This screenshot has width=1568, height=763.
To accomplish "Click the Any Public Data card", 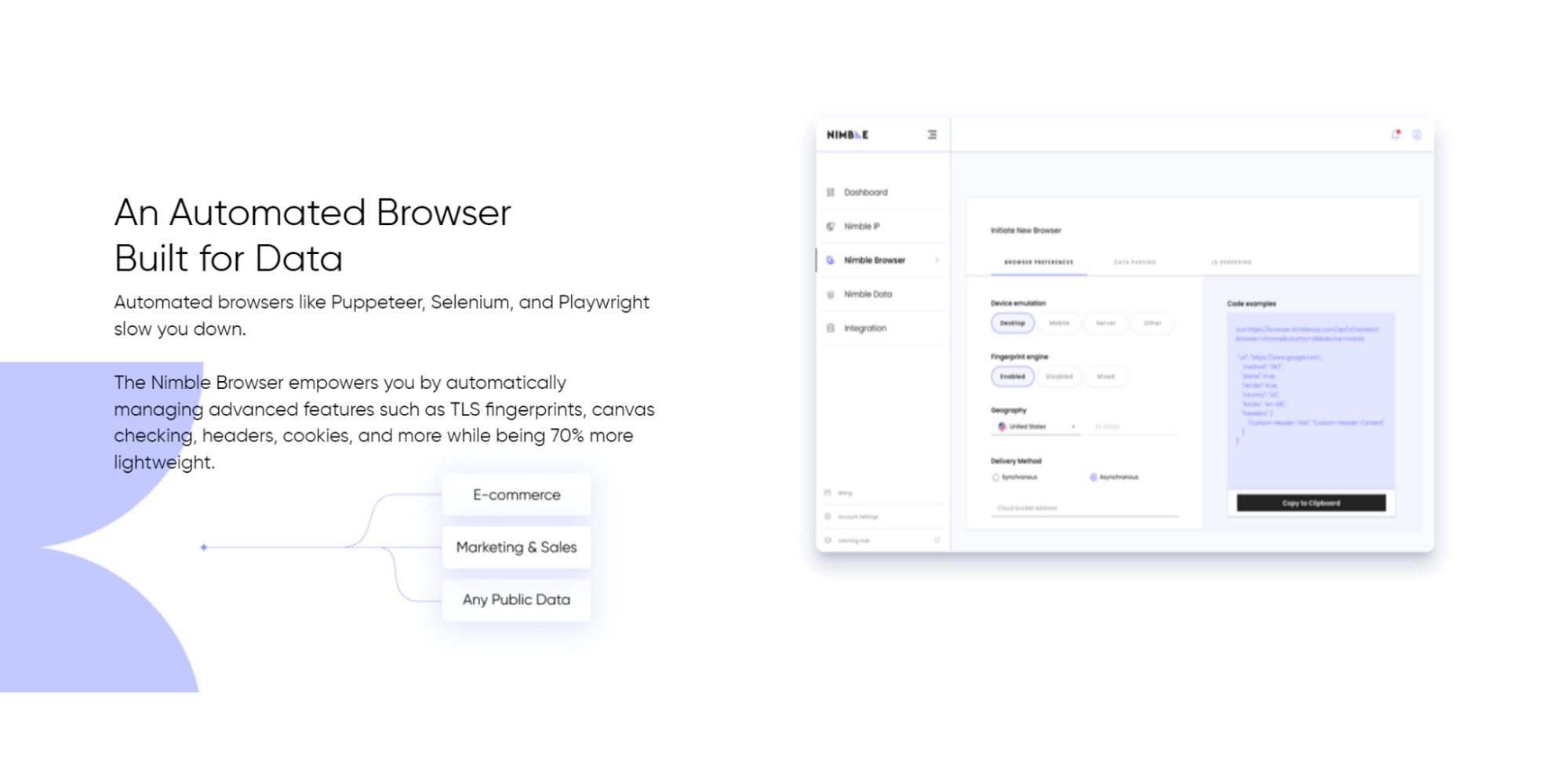I will click(516, 600).
